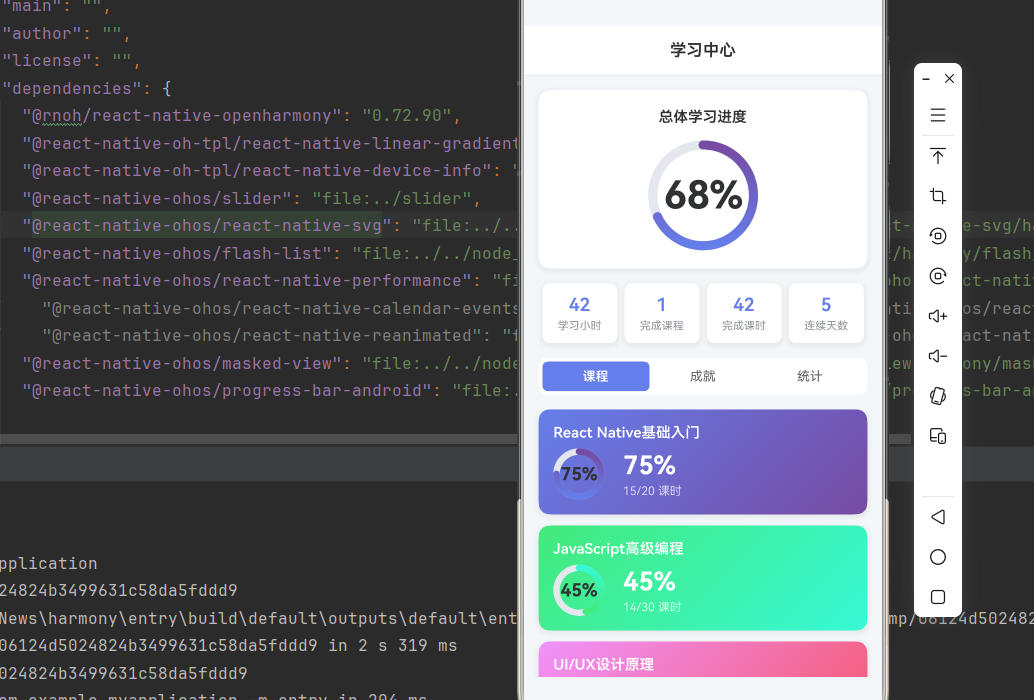
Task: Tap the emulator Home circle button
Action: tap(938, 557)
